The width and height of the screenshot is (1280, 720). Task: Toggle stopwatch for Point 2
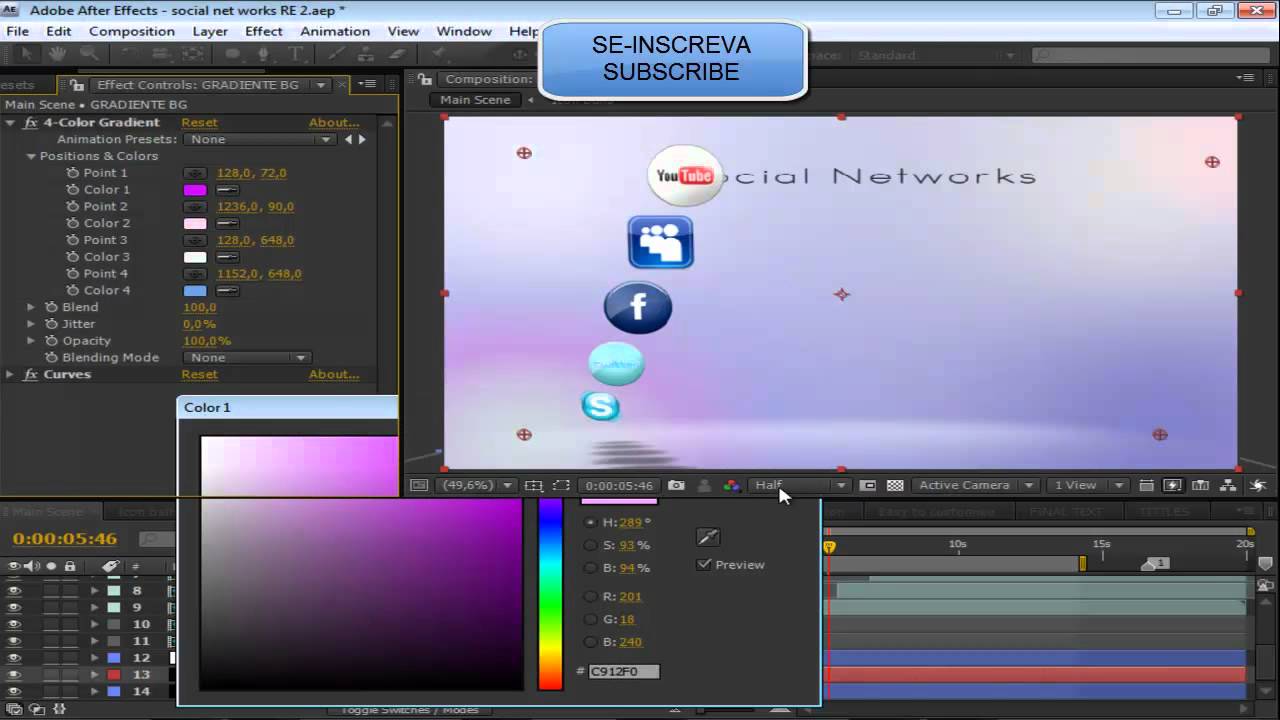click(72, 207)
